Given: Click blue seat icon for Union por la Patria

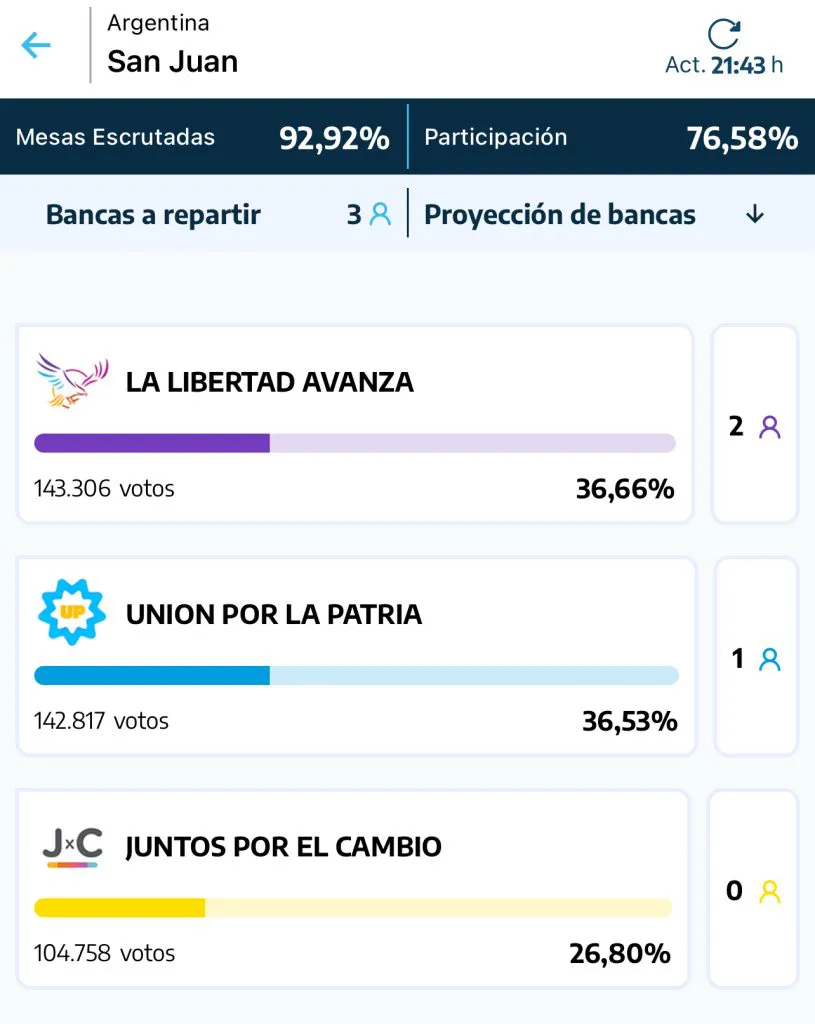Looking at the screenshot, I should 769,659.
